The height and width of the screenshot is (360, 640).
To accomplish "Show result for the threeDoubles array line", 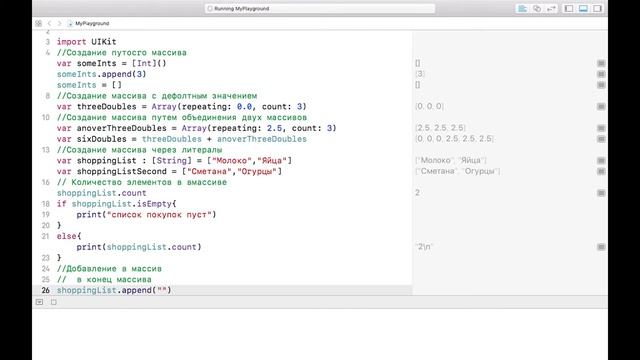I will click(x=601, y=107).
